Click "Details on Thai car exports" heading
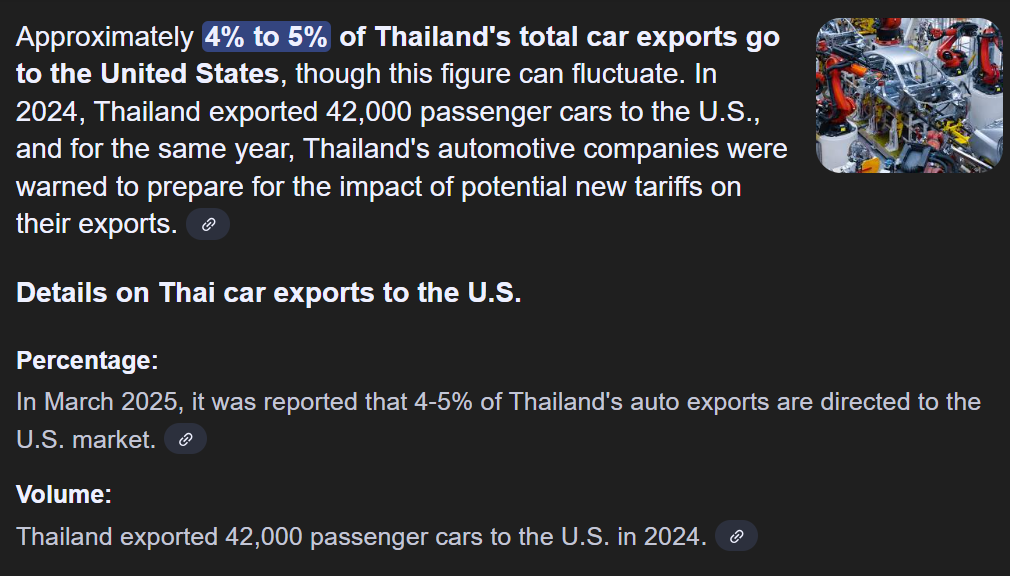 click(269, 294)
